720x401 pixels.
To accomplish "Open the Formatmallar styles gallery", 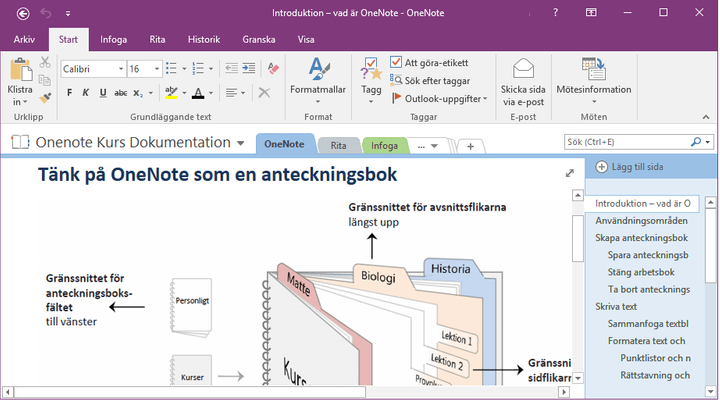I will click(x=318, y=81).
